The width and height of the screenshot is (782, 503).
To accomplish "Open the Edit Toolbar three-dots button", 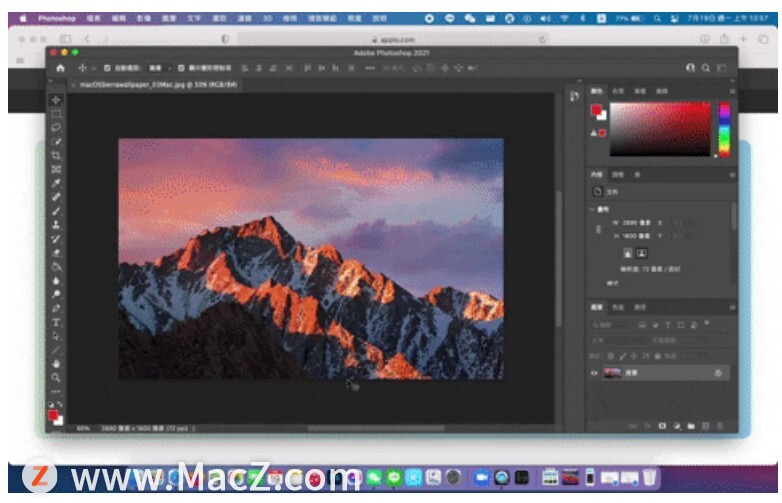I will pos(56,391).
